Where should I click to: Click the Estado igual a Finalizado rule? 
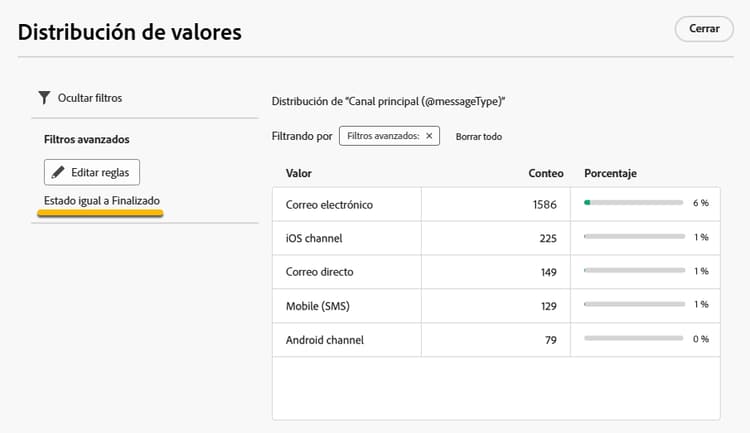102,201
